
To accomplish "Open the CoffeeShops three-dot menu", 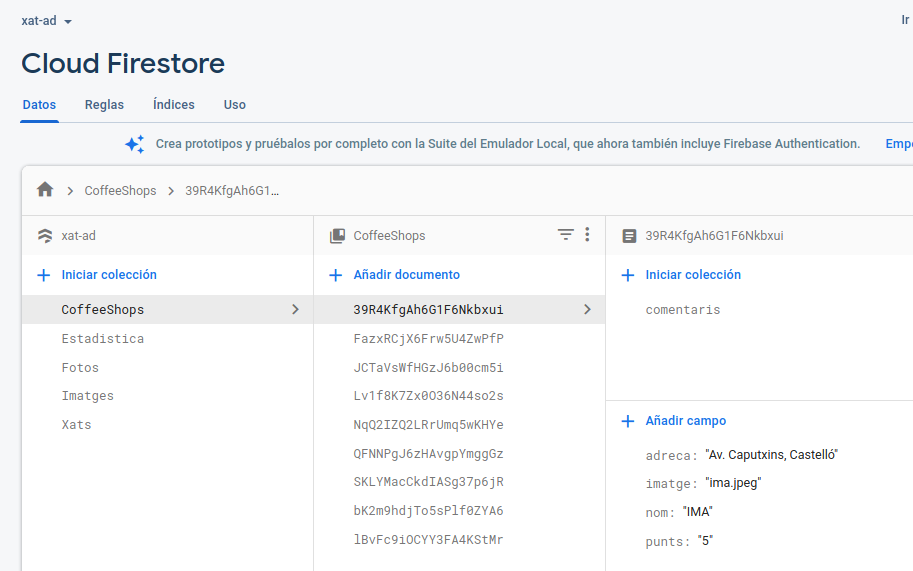I will click(587, 235).
